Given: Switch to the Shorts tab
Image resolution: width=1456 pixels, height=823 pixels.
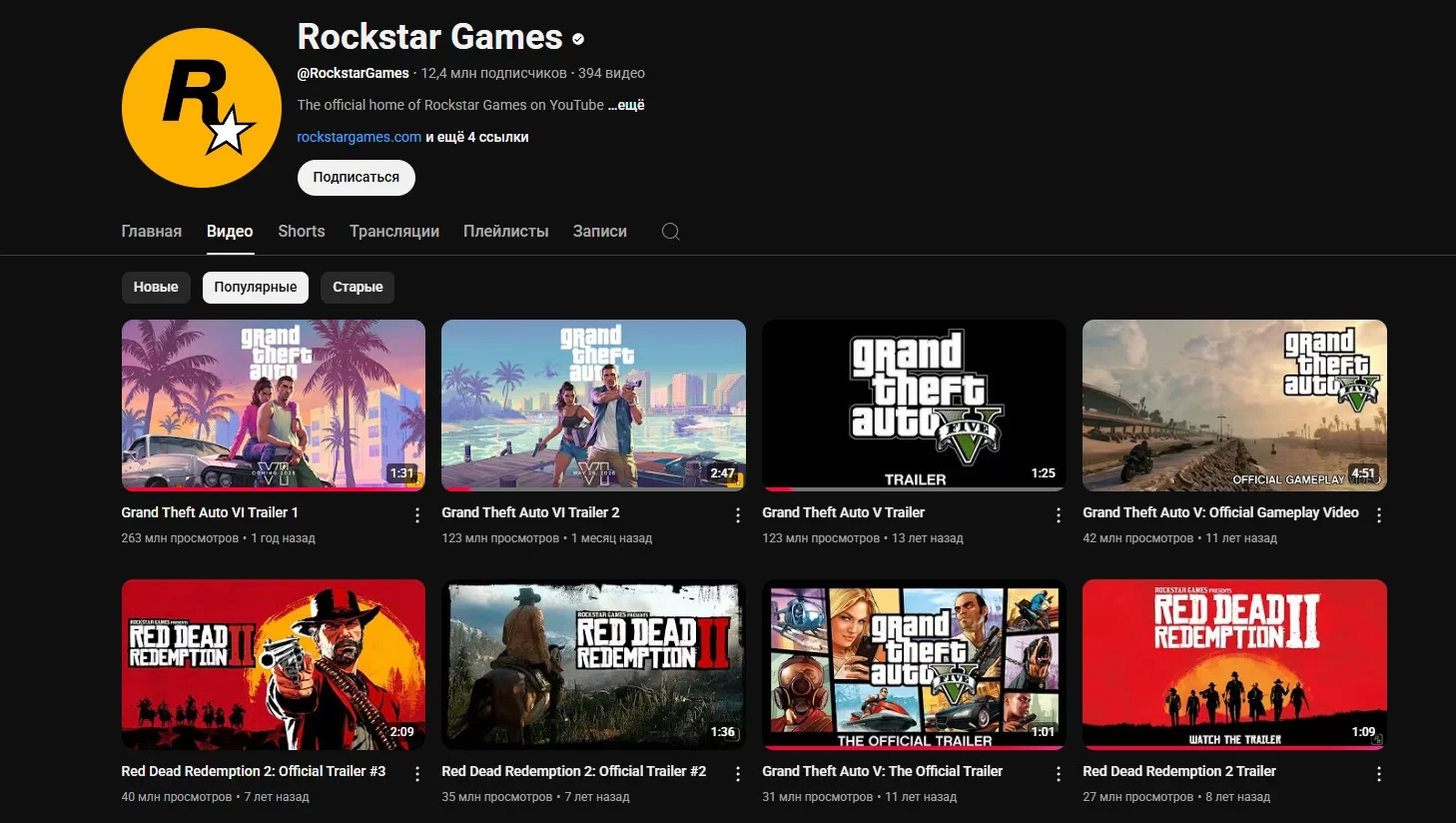Looking at the screenshot, I should click(x=301, y=232).
